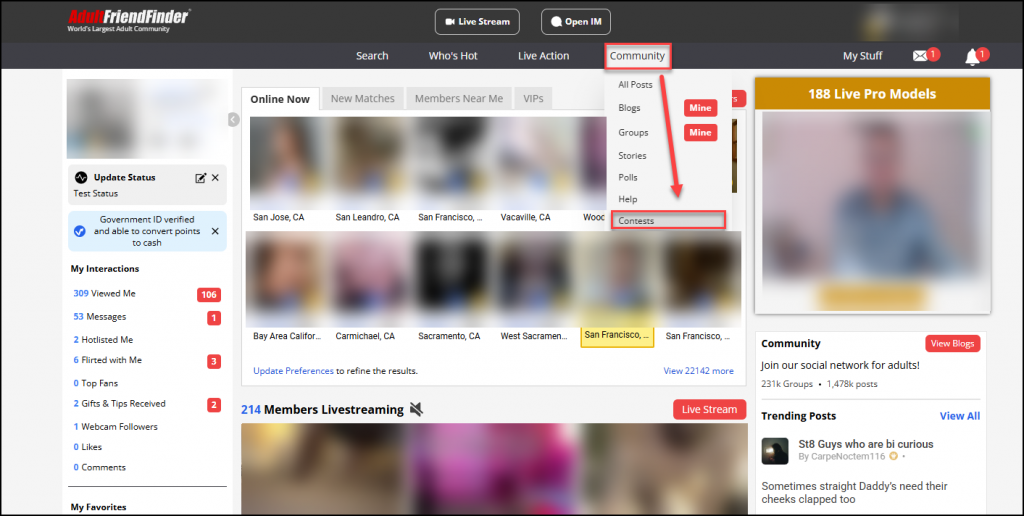
Task: Click the red Live Stream button near Livestreaming
Action: click(709, 410)
